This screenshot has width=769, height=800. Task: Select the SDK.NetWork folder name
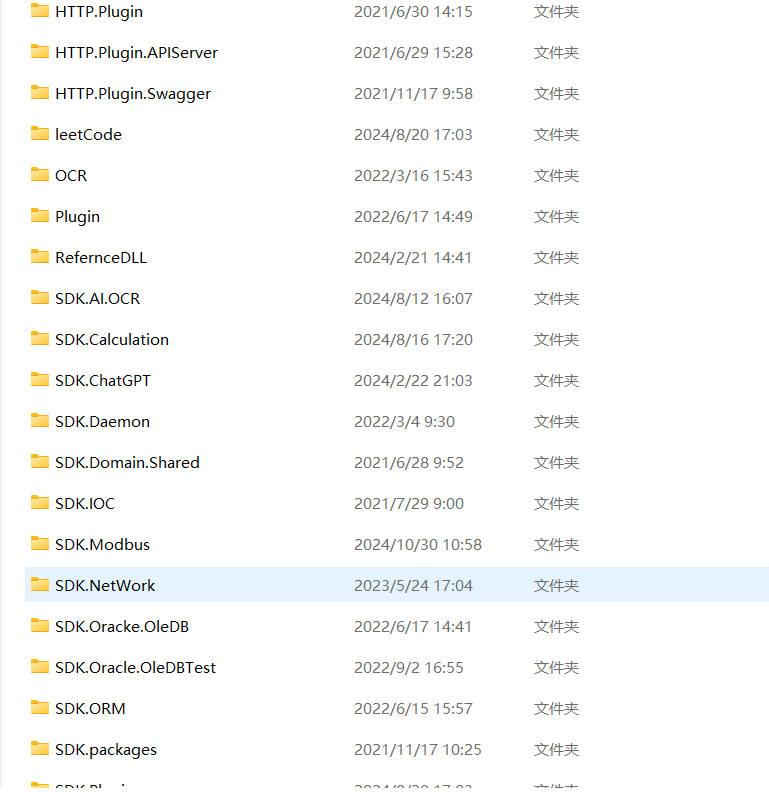pyautogui.click(x=105, y=586)
